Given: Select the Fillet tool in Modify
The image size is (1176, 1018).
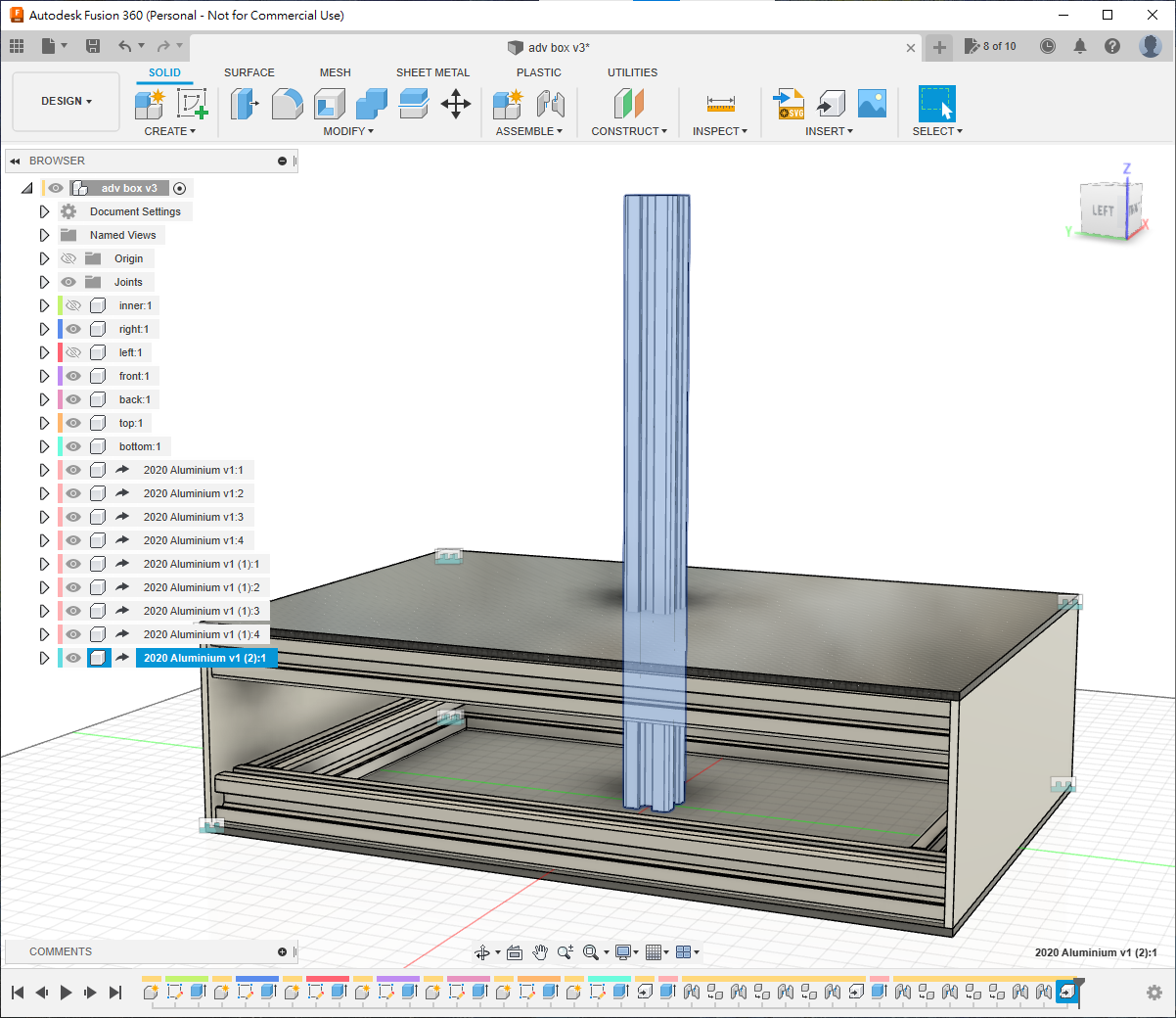Looking at the screenshot, I should pos(287,103).
